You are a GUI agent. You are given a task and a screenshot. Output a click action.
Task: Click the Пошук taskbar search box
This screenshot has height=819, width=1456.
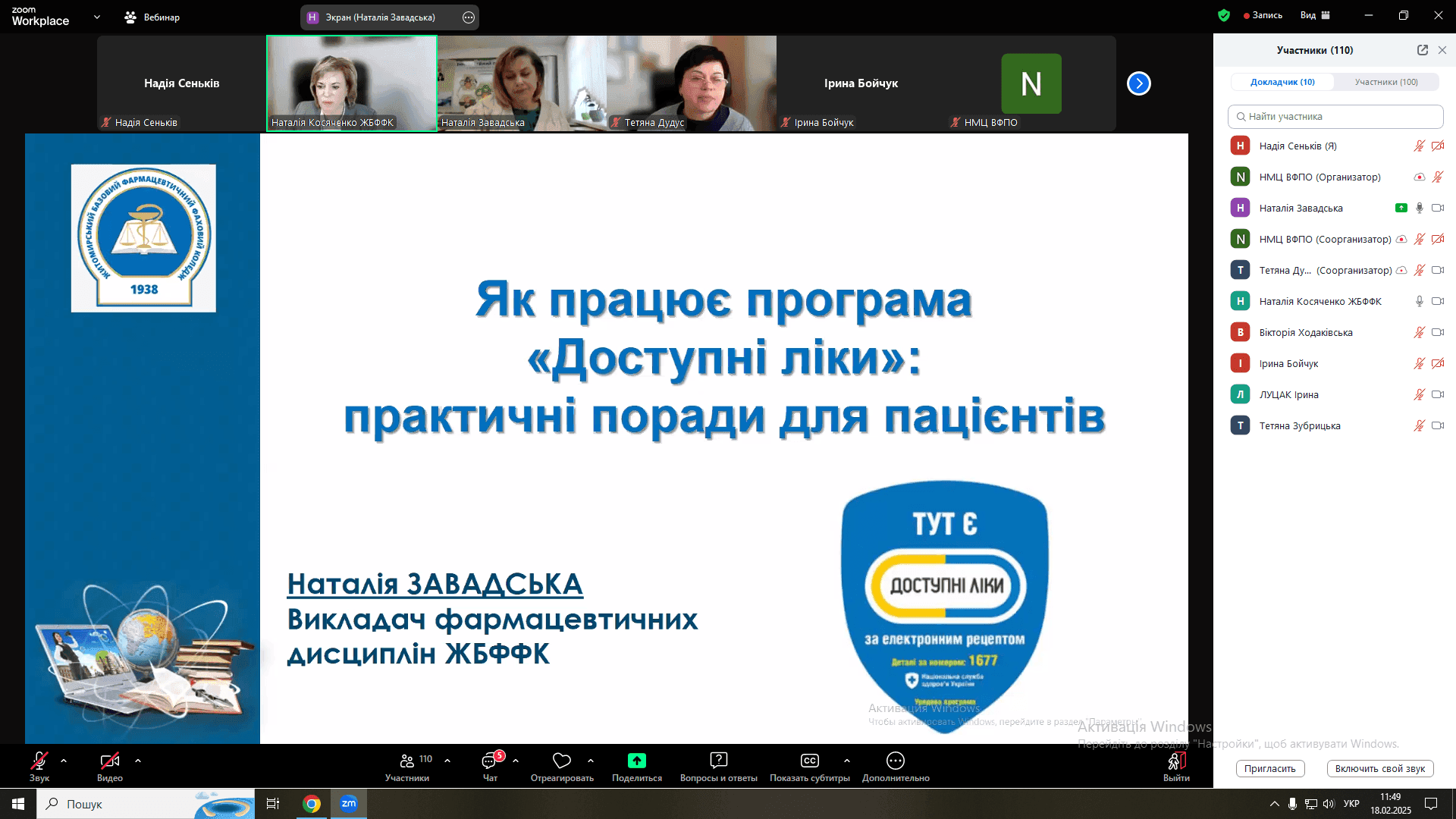pos(146,804)
